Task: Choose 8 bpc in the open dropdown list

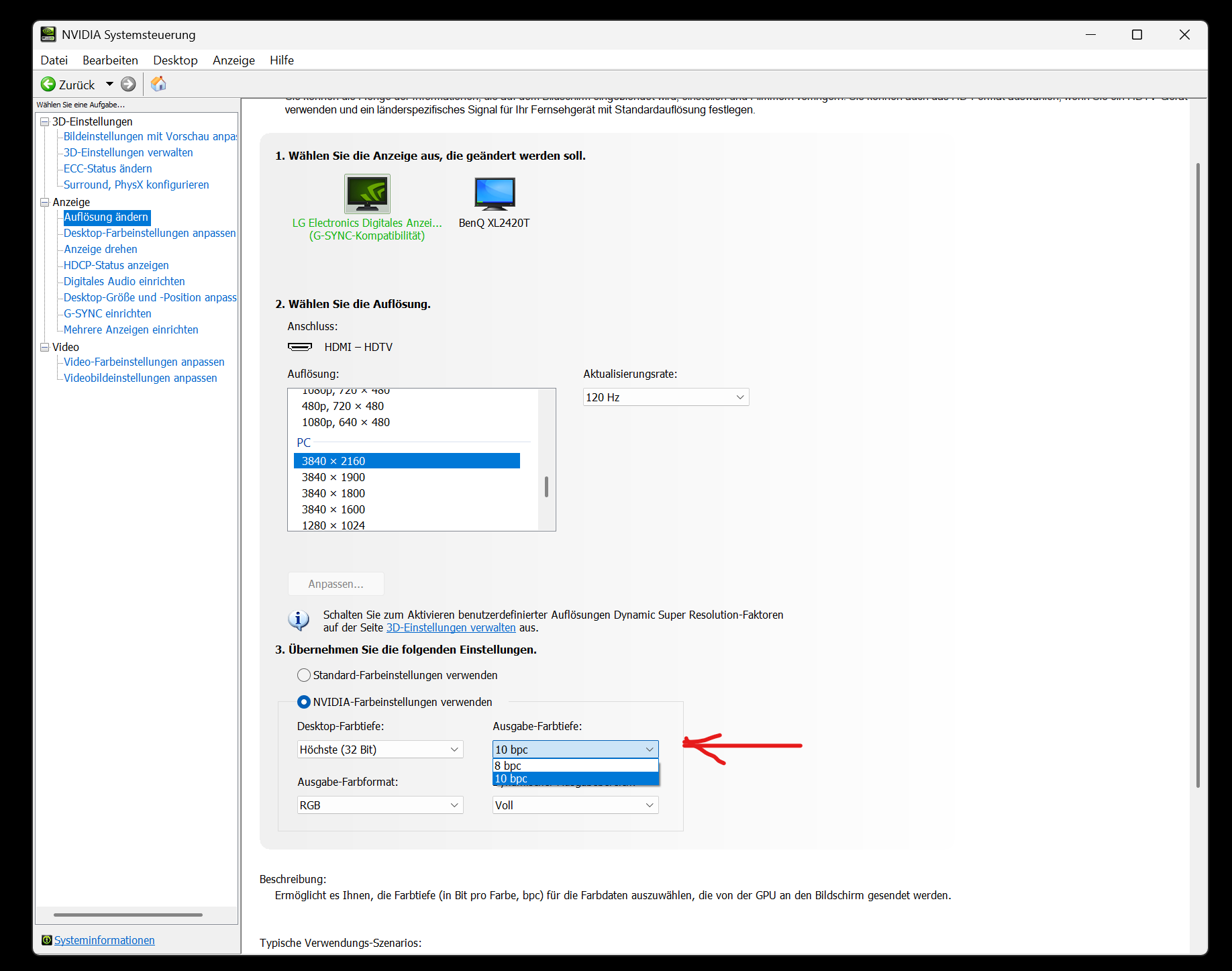Action: click(x=576, y=766)
